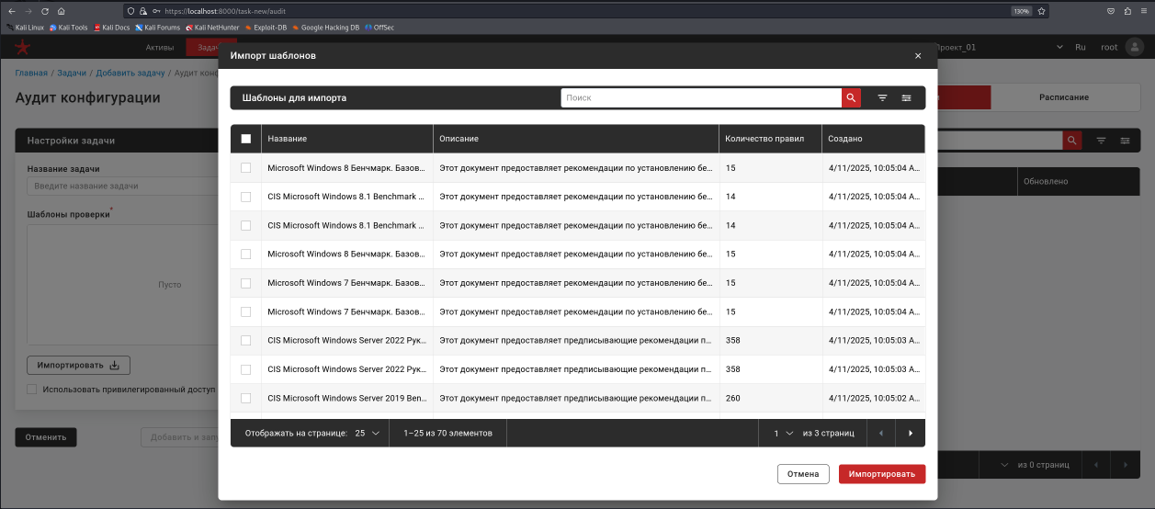This screenshot has height=509, width=1155.
Task: Tick the first CIS Windows Server 2022 row checkbox
Action: point(246,341)
